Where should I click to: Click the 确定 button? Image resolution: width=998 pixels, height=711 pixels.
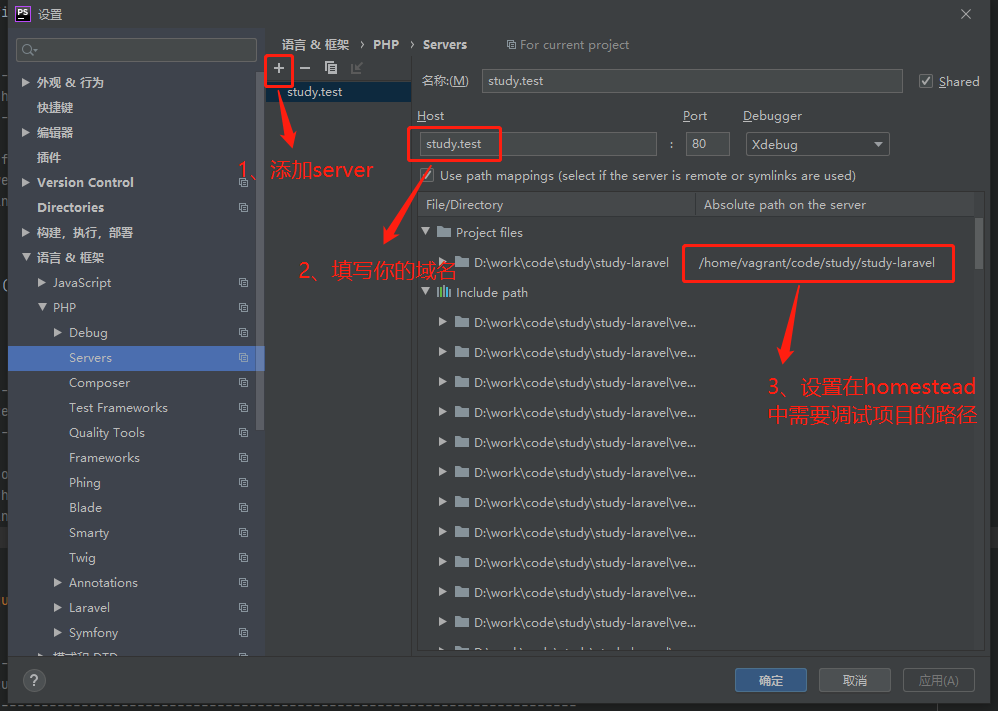[771, 680]
